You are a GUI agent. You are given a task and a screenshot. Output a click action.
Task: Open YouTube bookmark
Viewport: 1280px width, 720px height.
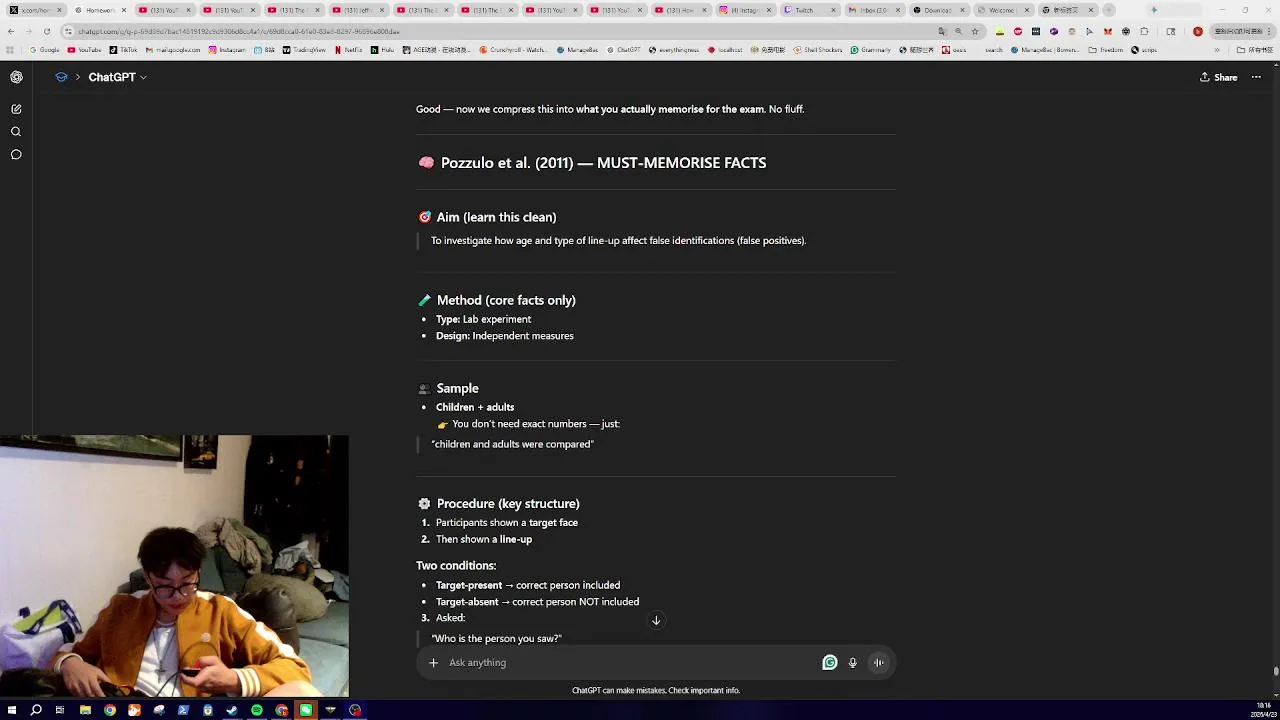point(84,49)
